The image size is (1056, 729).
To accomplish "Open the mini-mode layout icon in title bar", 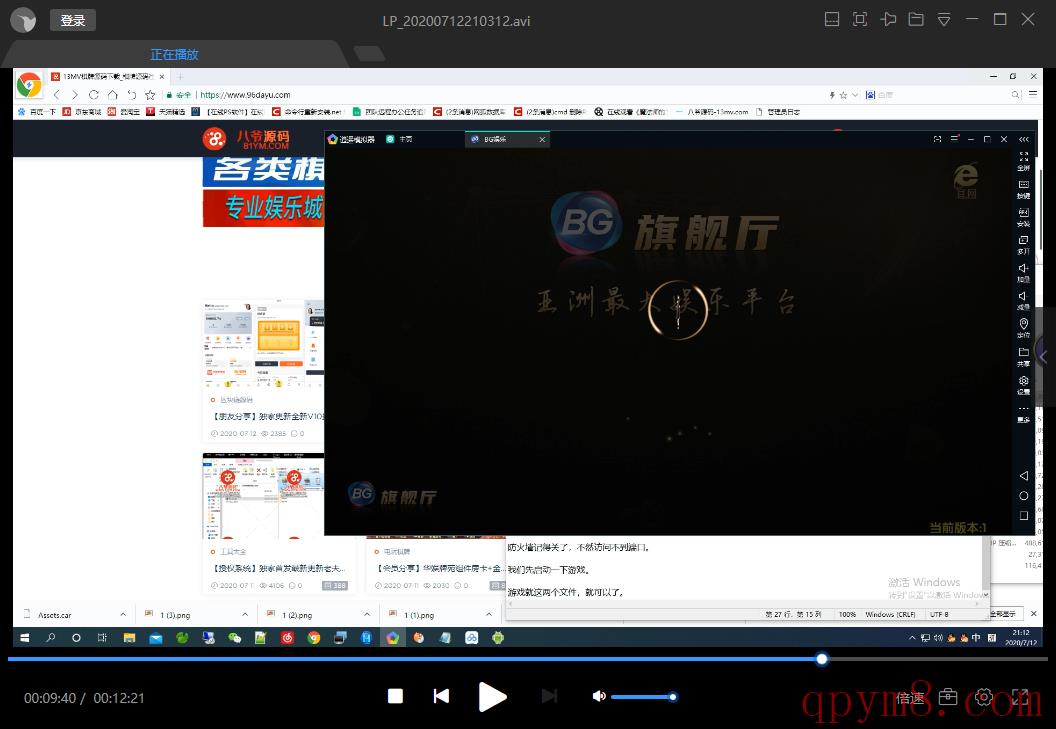I will click(832, 20).
